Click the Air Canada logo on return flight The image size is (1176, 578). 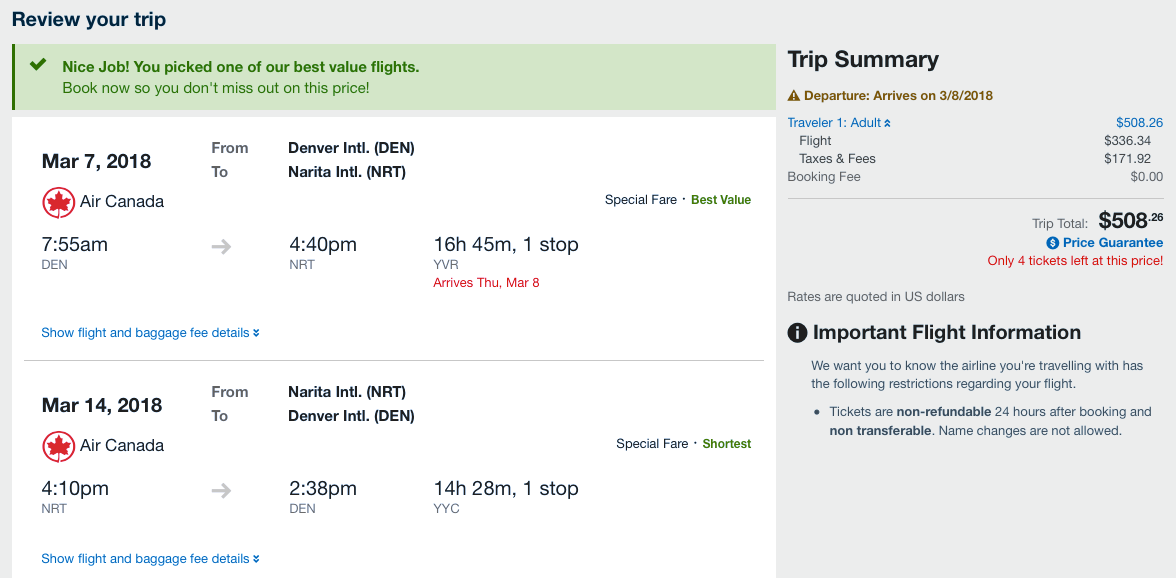coord(59,446)
